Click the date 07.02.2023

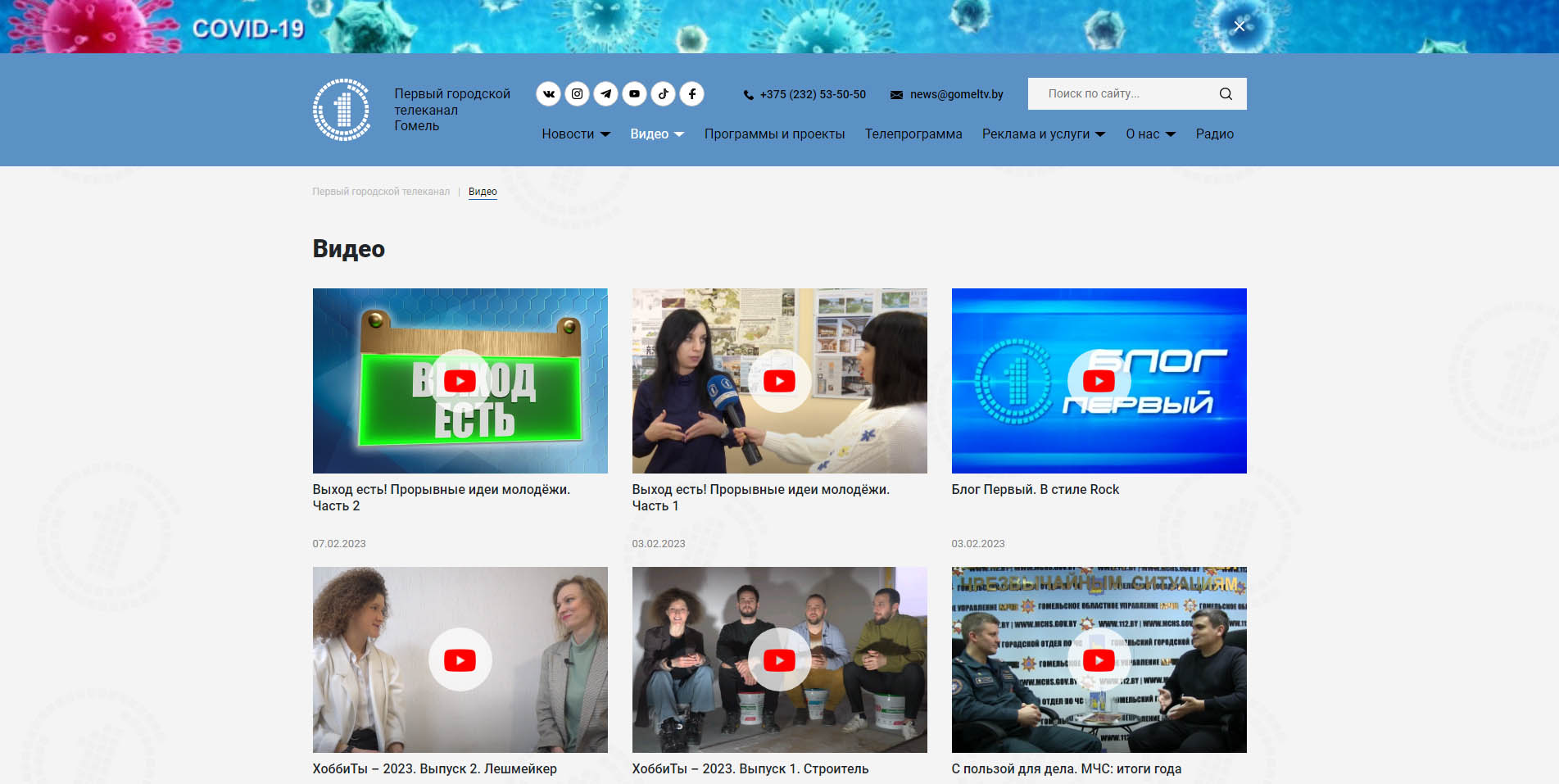[x=339, y=544]
